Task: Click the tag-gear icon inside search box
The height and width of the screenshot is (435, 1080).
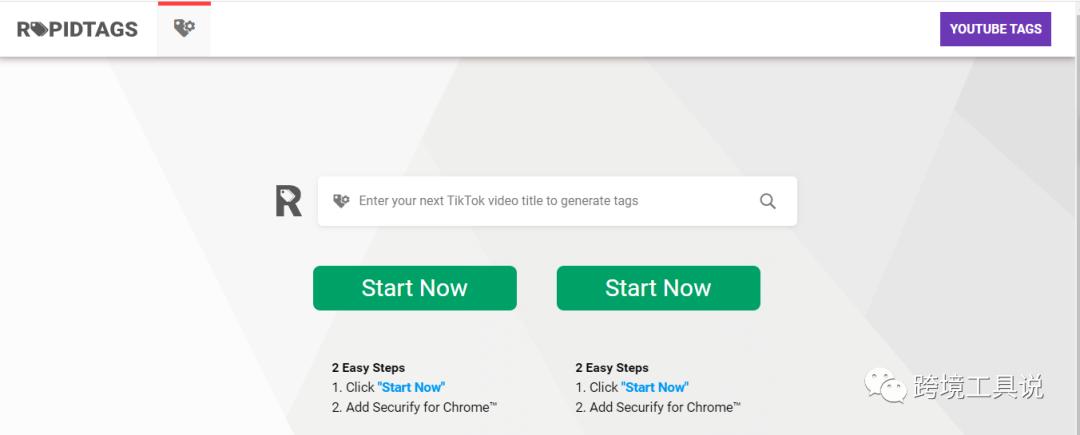Action: tap(341, 201)
